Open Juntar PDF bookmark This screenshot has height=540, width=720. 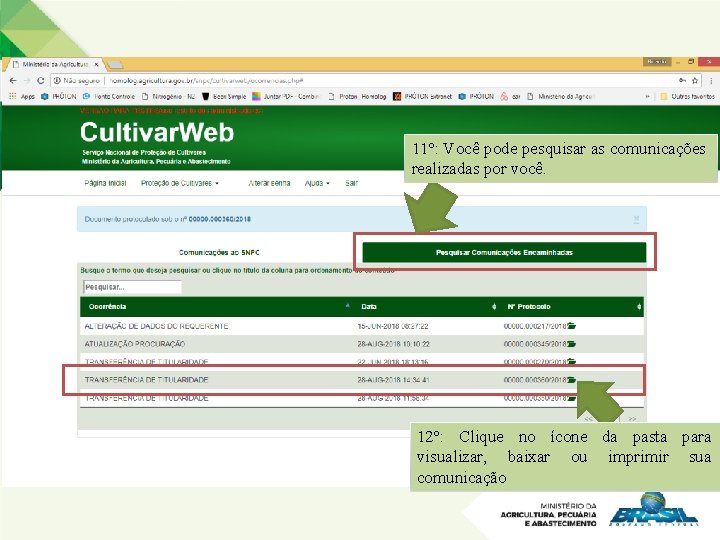pos(286,96)
